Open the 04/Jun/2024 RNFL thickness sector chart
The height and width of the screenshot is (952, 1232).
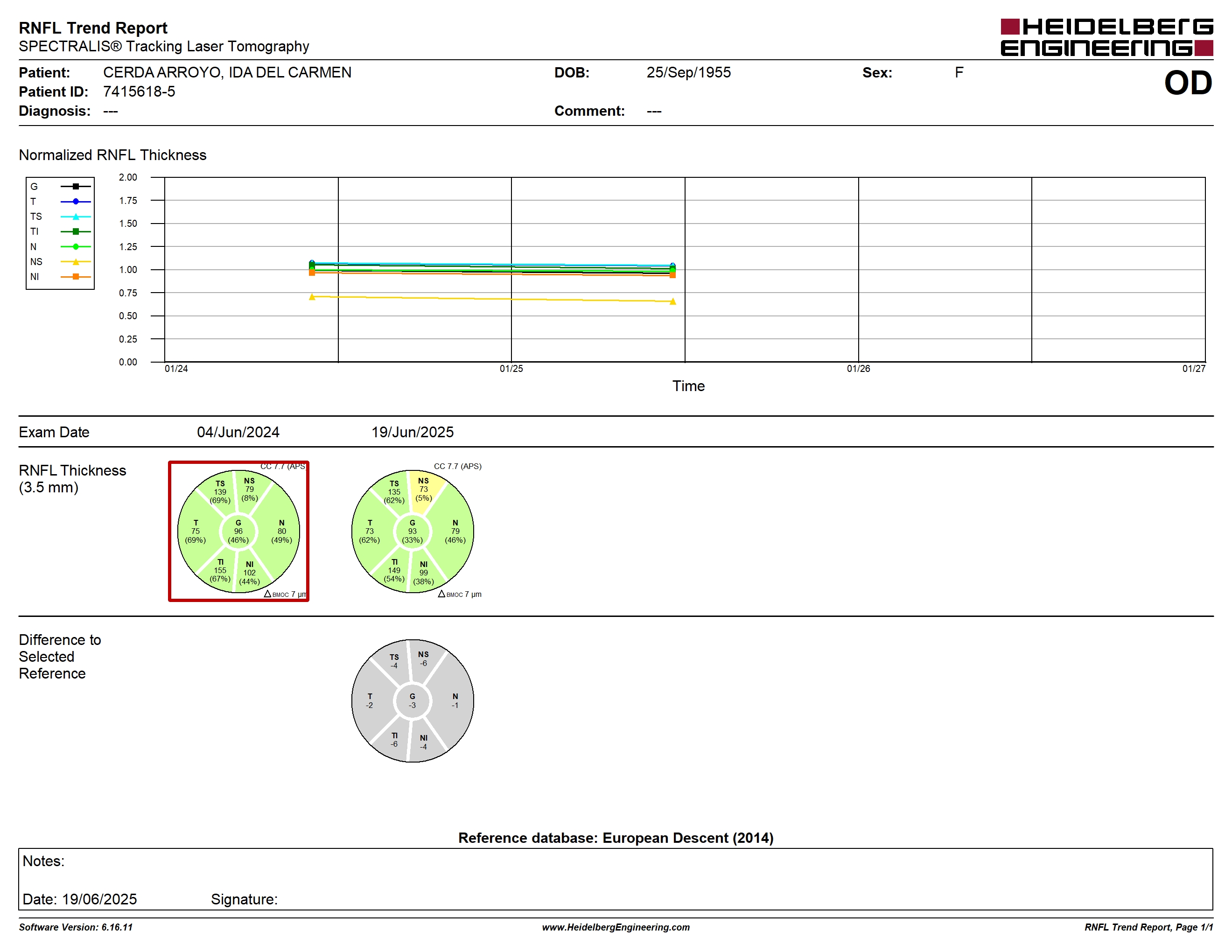[238, 531]
